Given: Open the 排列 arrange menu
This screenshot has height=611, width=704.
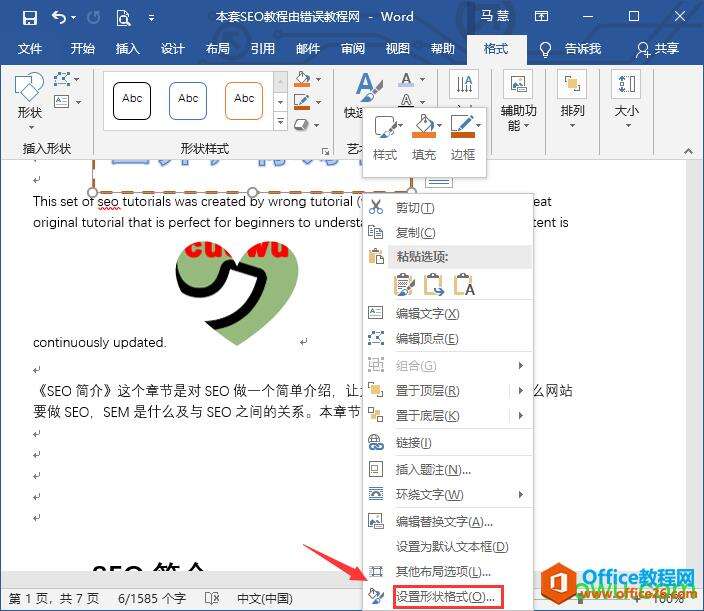Looking at the screenshot, I should (x=572, y=100).
